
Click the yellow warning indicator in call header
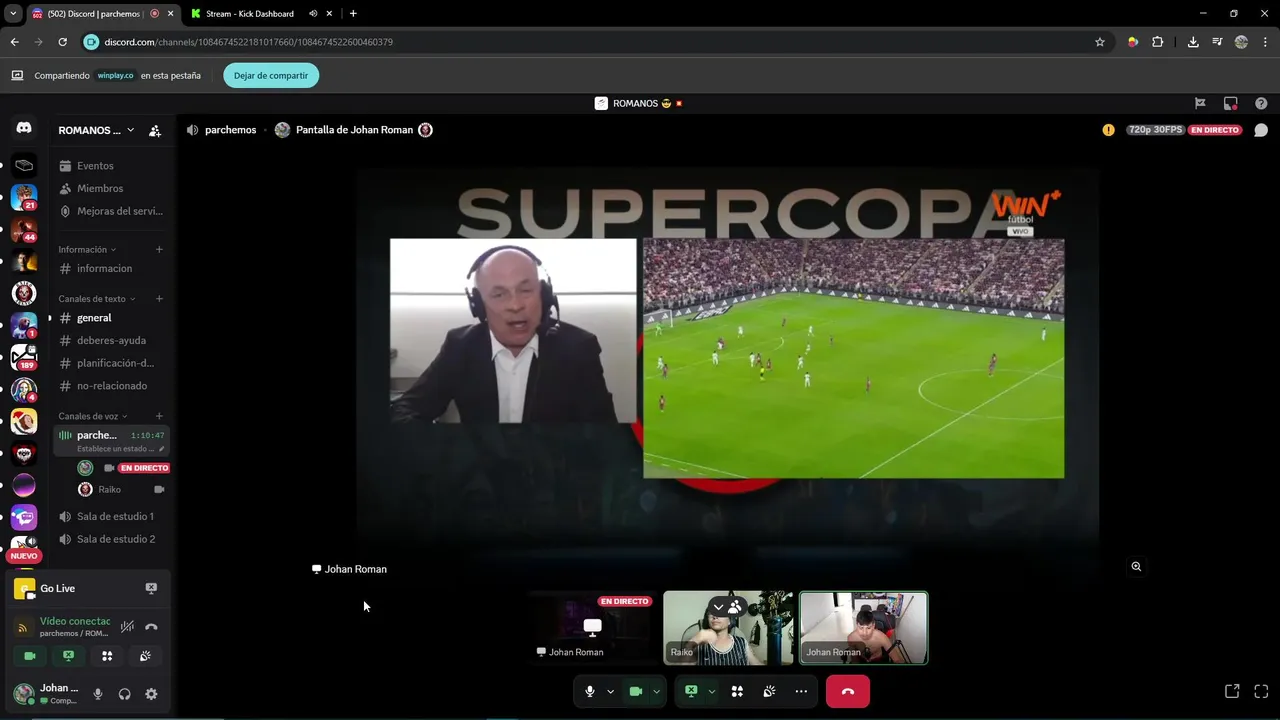(x=1108, y=130)
